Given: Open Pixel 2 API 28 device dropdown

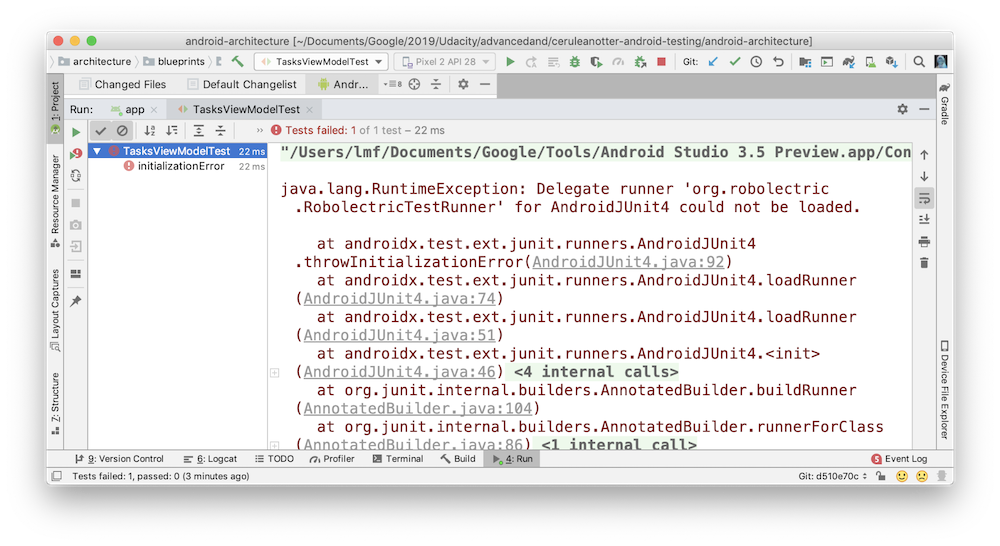Looking at the screenshot, I should tap(445, 62).
